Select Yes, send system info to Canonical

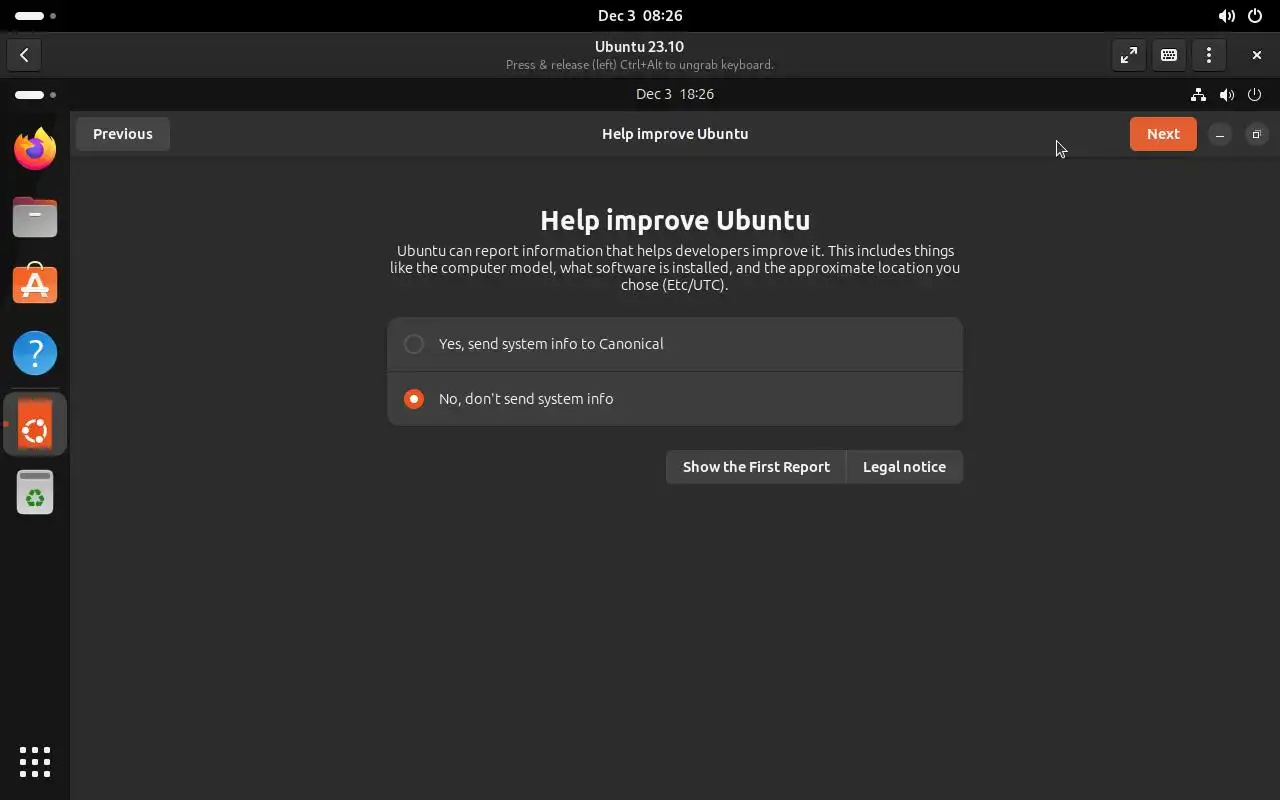tap(675, 344)
